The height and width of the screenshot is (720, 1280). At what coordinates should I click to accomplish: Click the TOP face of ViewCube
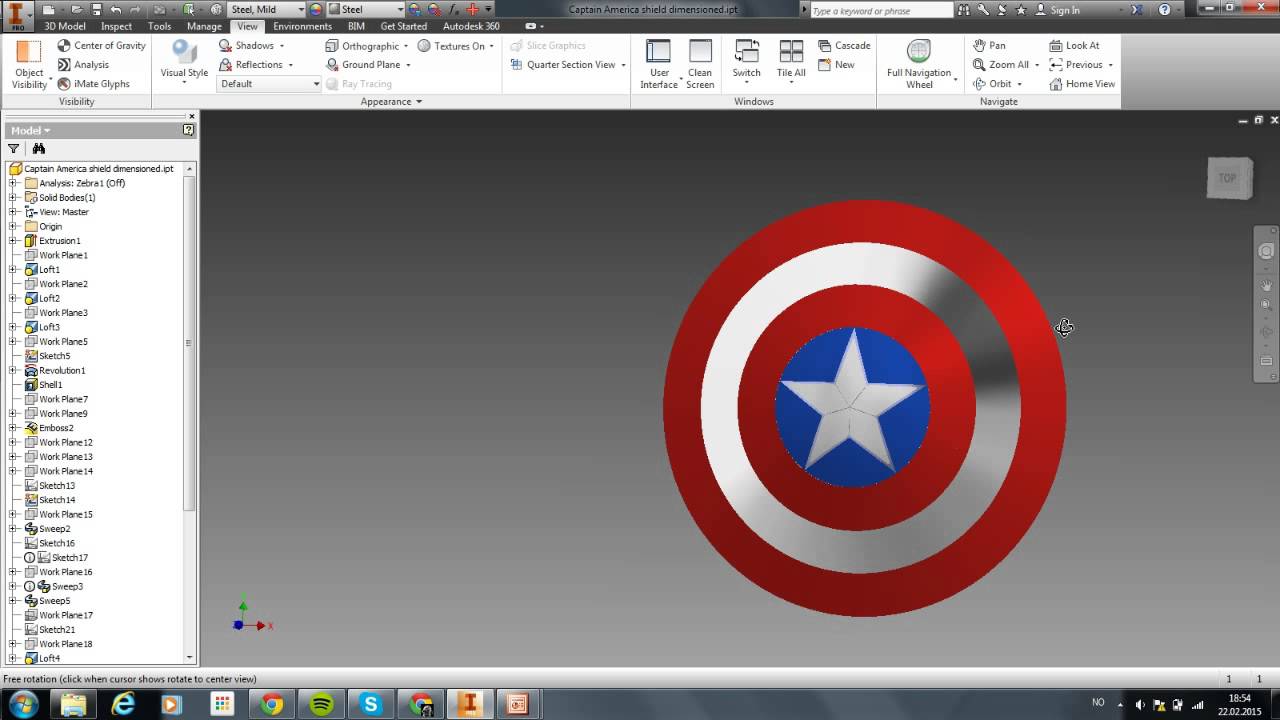click(x=1228, y=179)
